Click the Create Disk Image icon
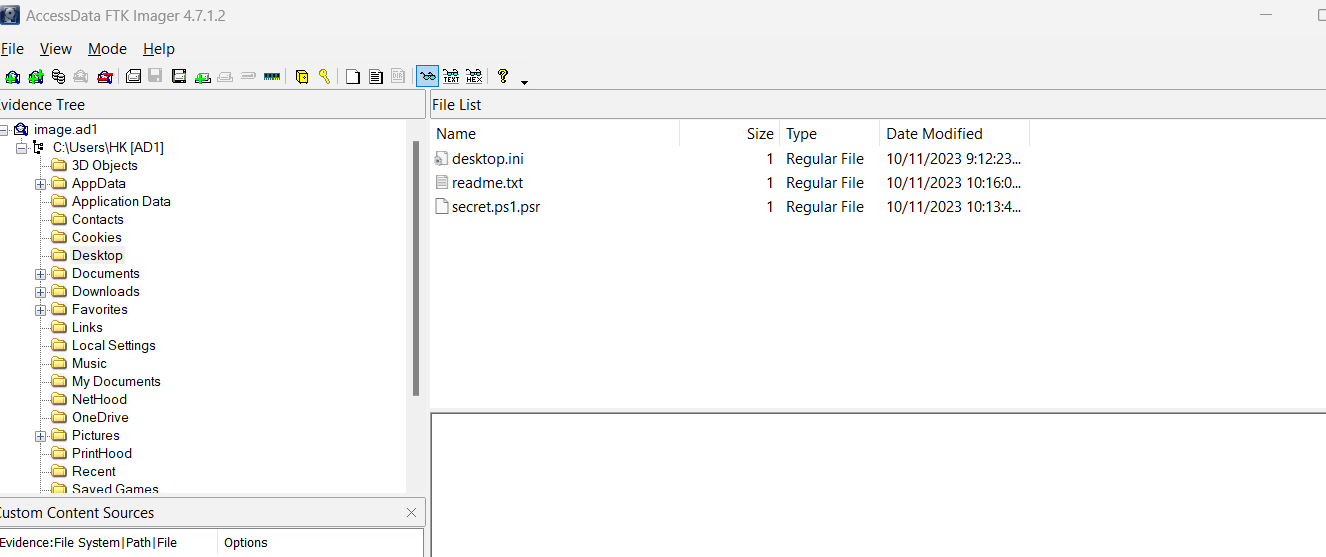1326x557 pixels. (x=133, y=76)
